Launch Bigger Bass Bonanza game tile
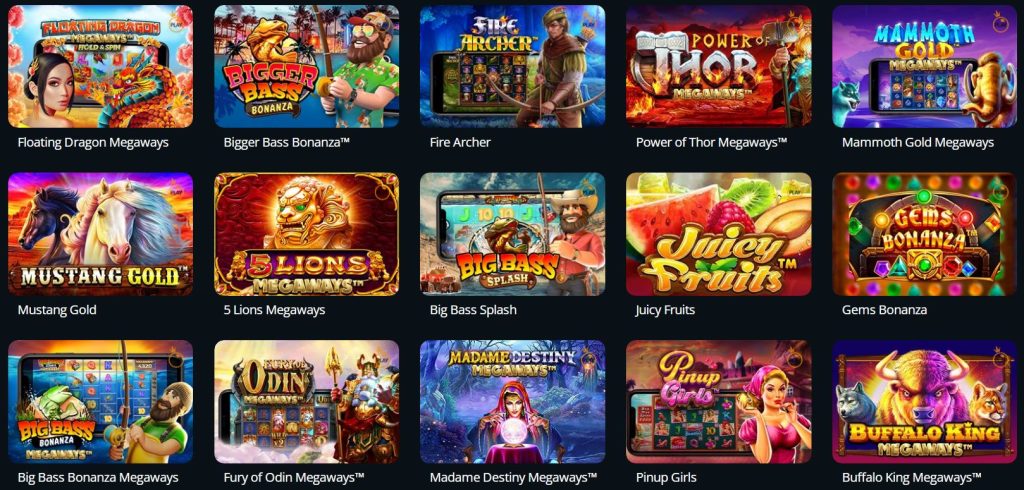The image size is (1024, 490). coord(306,66)
